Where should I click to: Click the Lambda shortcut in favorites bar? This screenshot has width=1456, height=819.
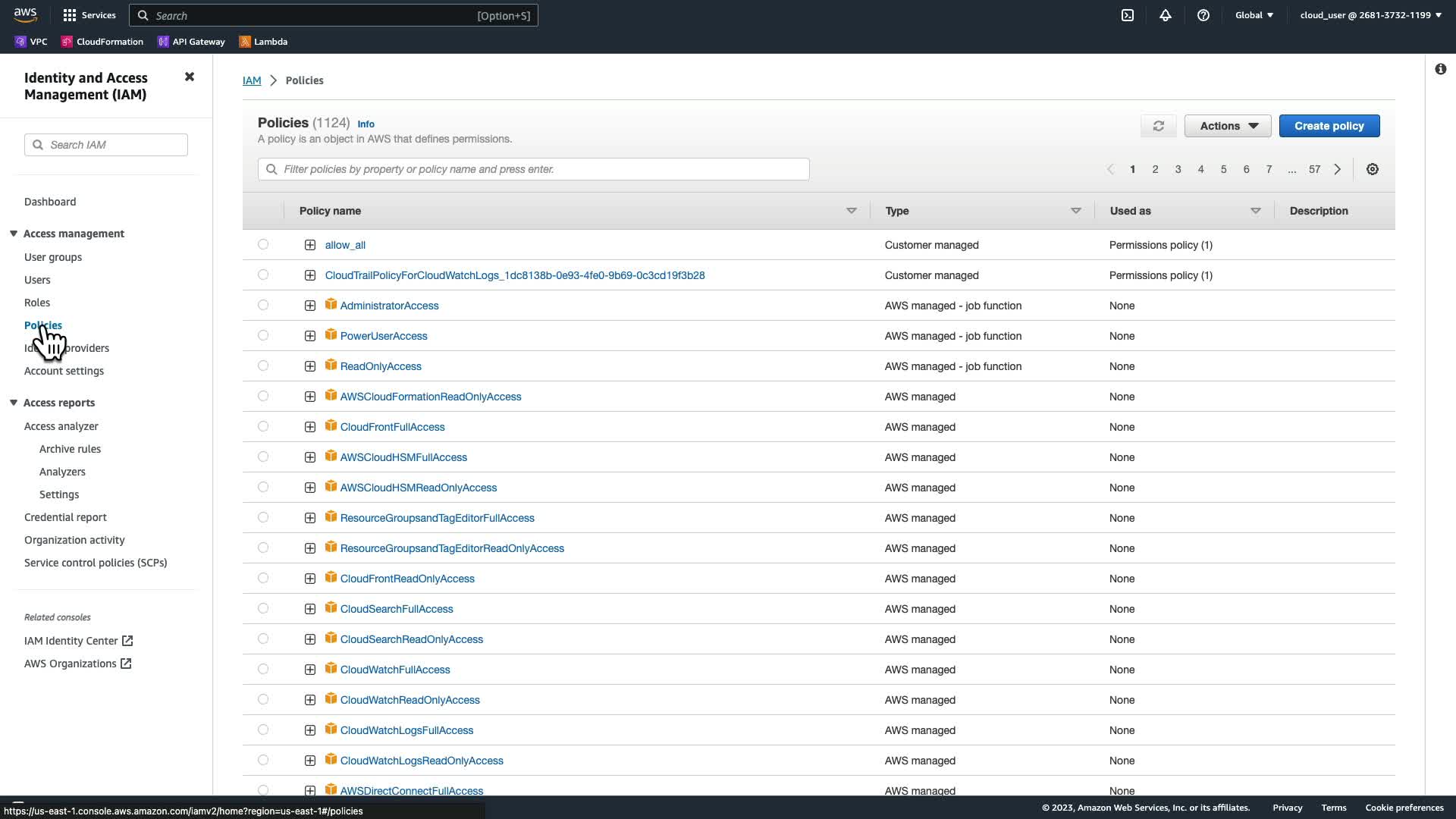[x=263, y=42]
